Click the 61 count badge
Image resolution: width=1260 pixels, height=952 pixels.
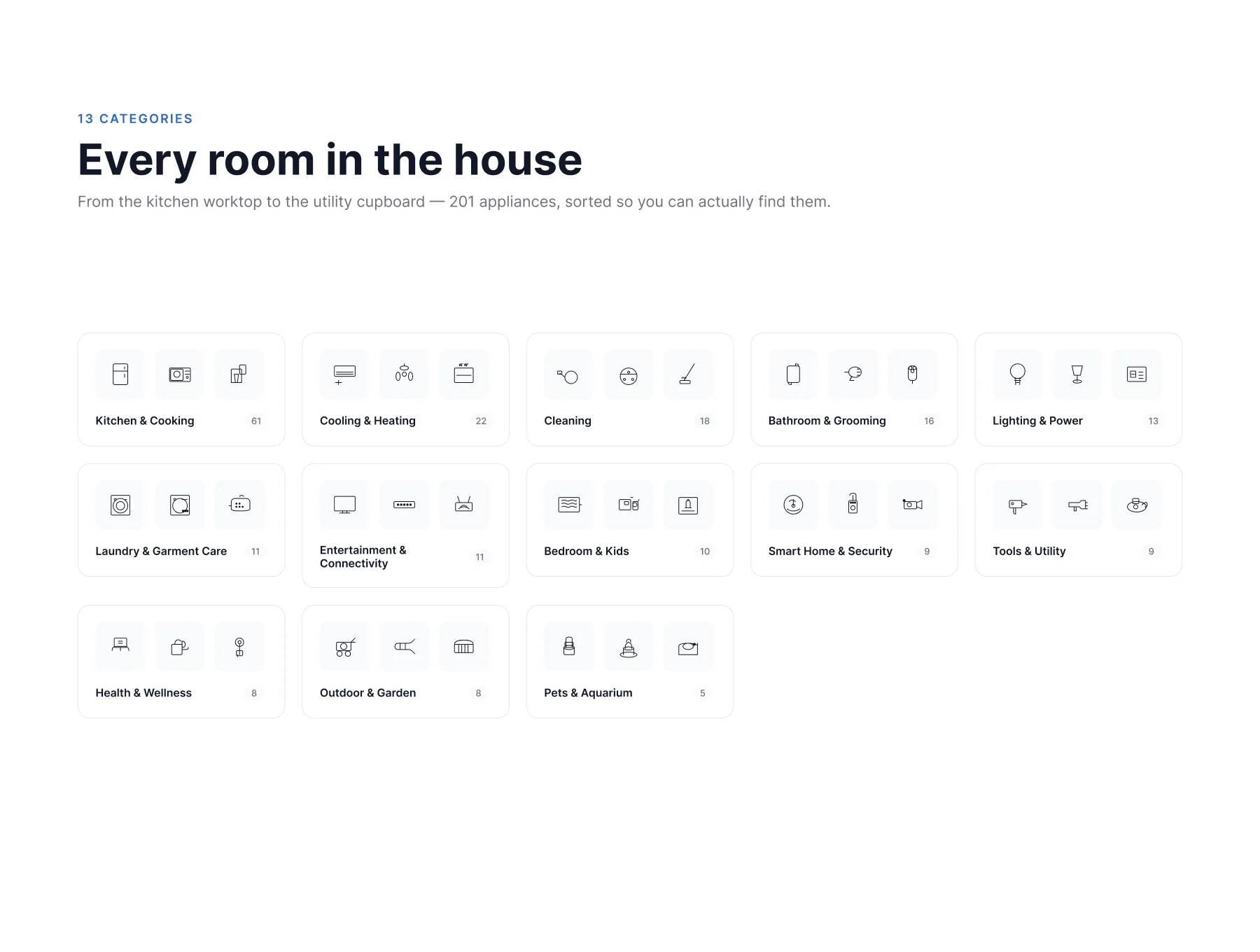tap(256, 421)
